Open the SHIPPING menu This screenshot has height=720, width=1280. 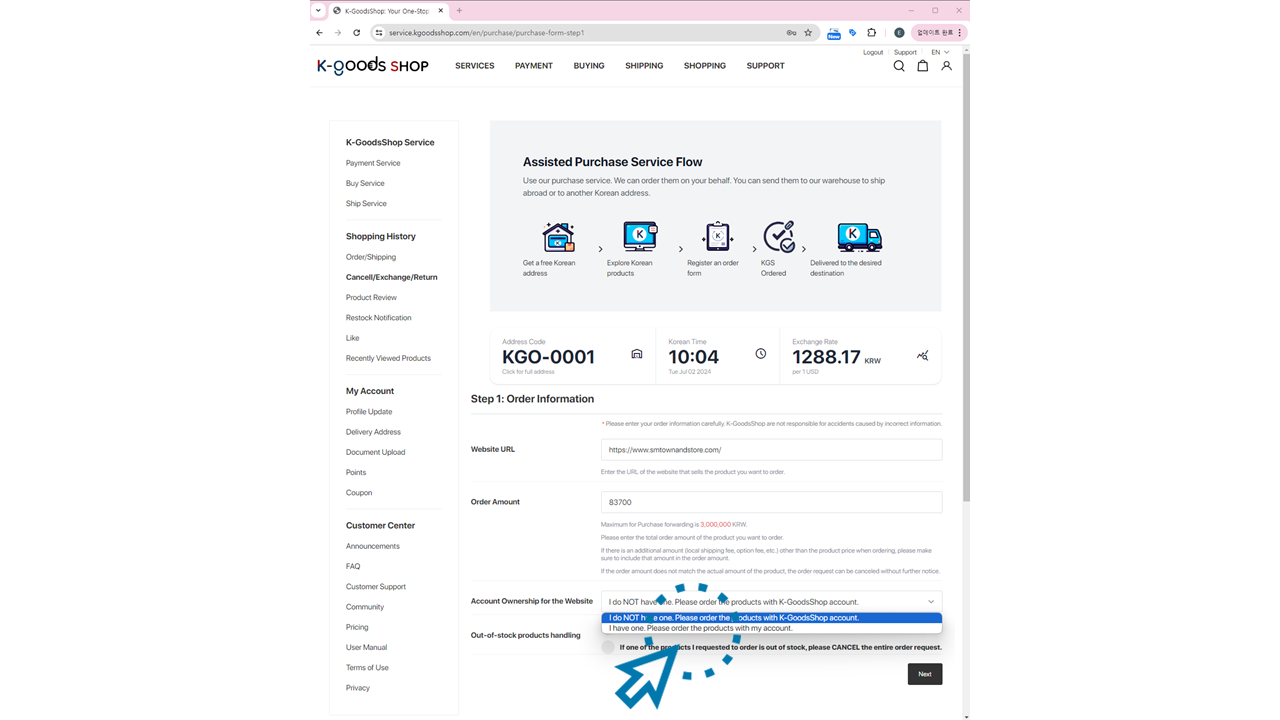pos(644,66)
